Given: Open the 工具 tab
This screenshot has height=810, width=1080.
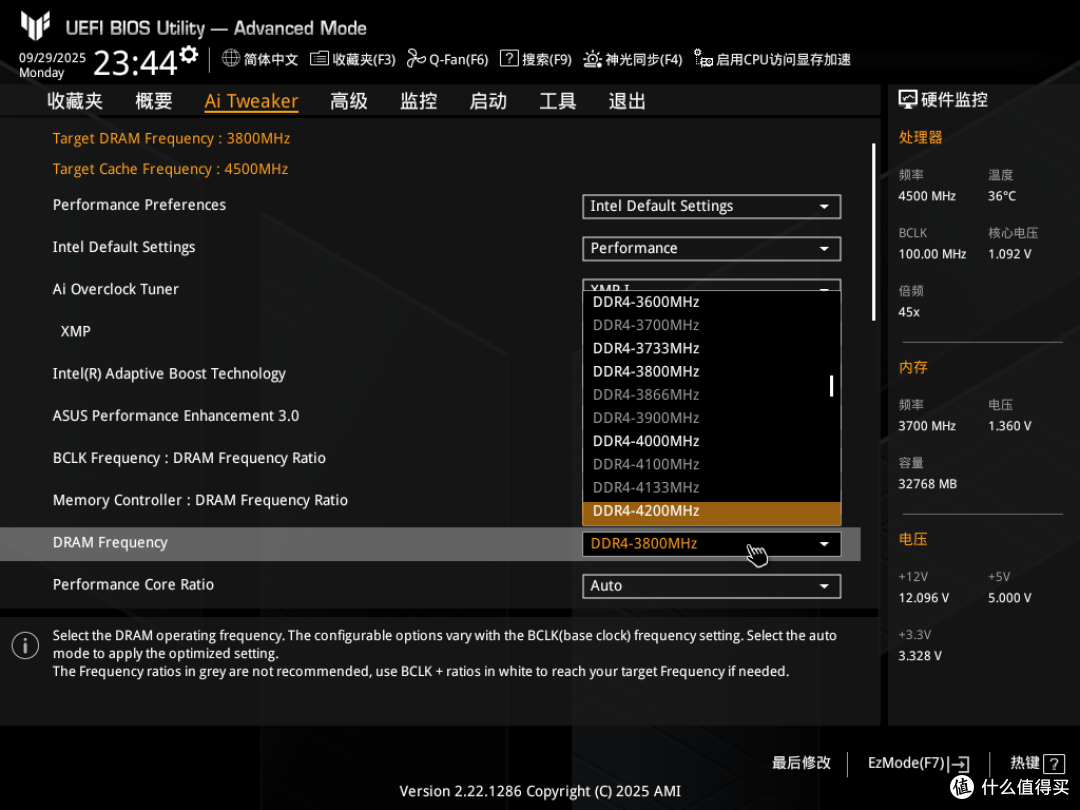Looking at the screenshot, I should [x=558, y=101].
